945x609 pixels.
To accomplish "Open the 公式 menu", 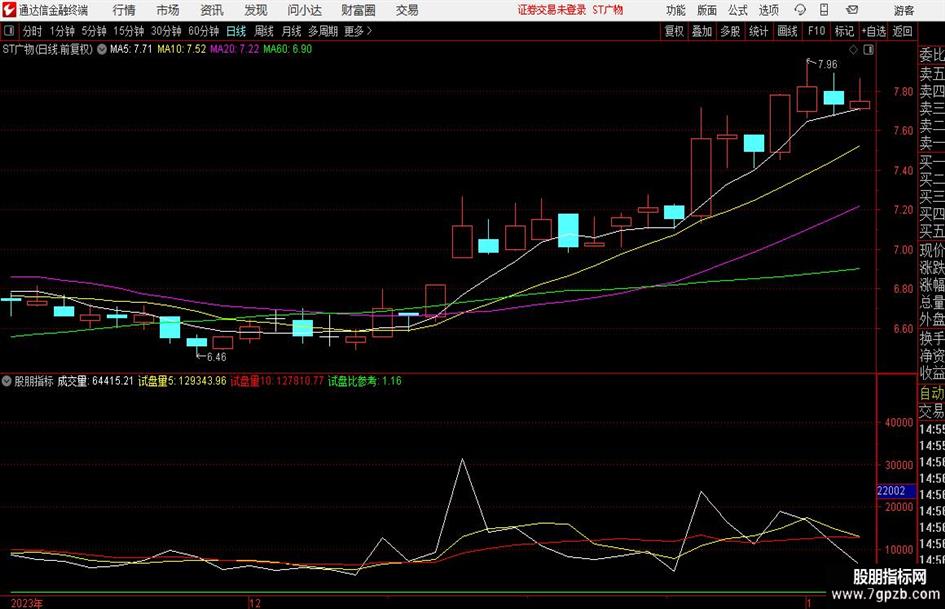I will tap(737, 10).
